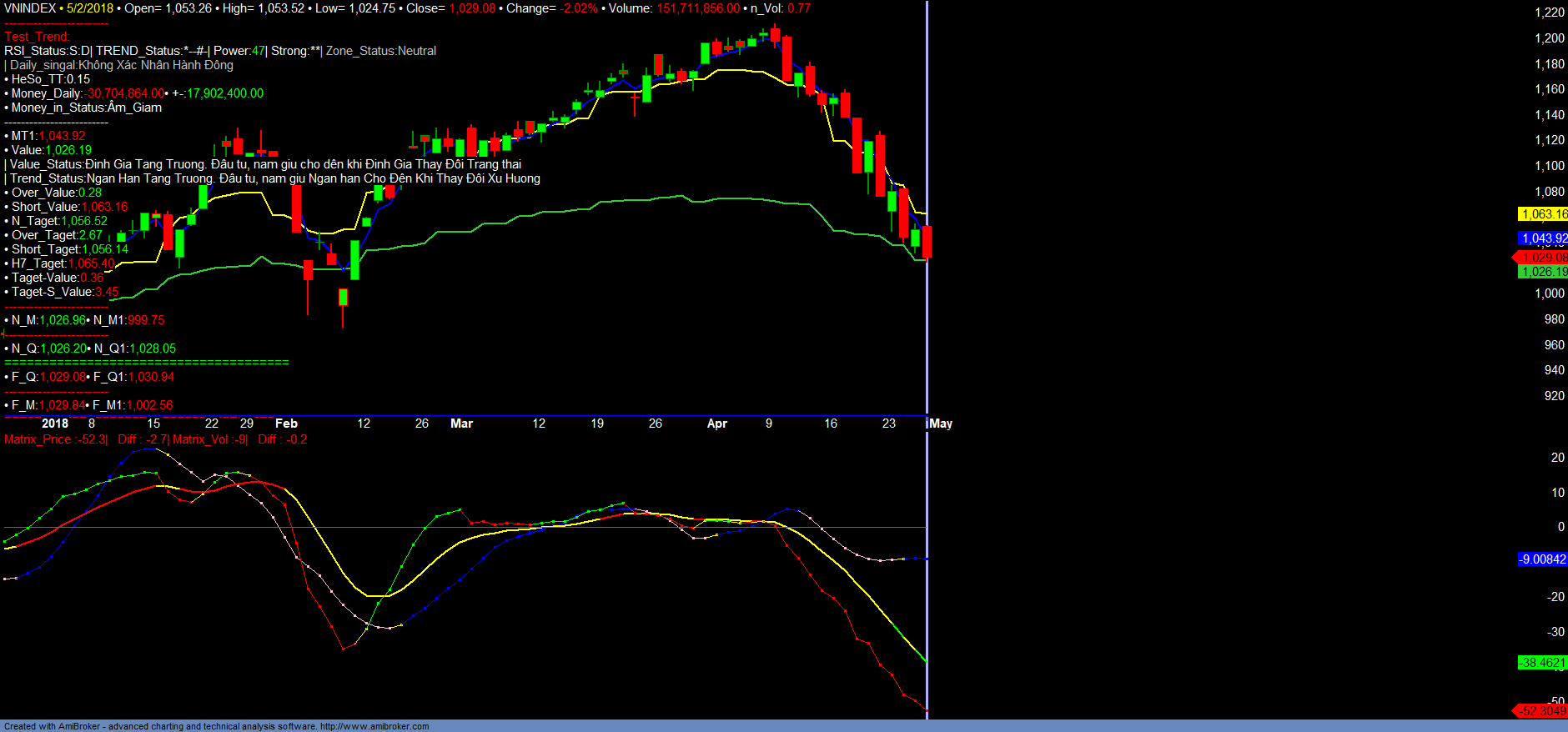
Task: Click the 1,000 level on price axis
Action: tap(1550, 293)
